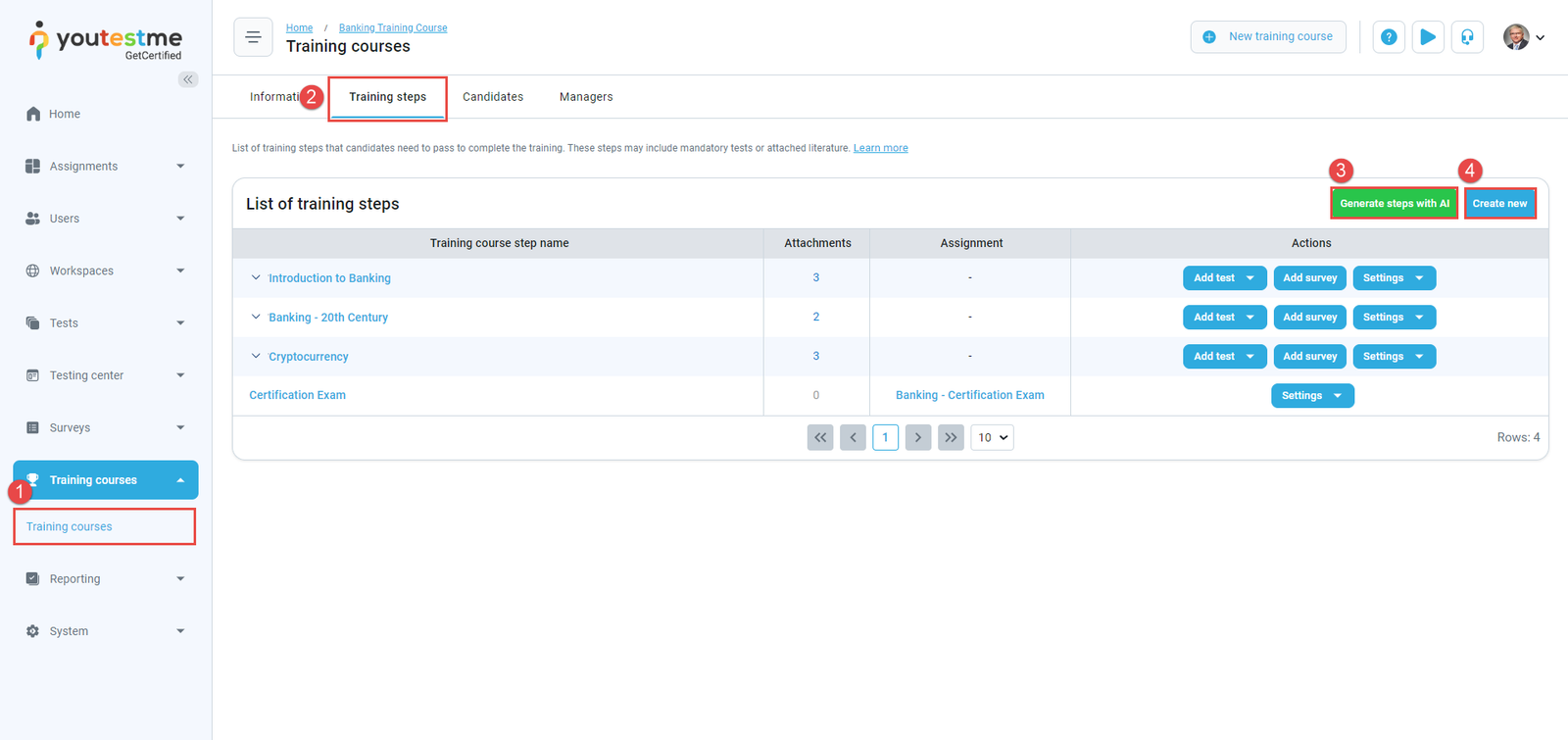The image size is (1568, 740).
Task: Expand the Testing center menu arrow
Action: pos(180,375)
